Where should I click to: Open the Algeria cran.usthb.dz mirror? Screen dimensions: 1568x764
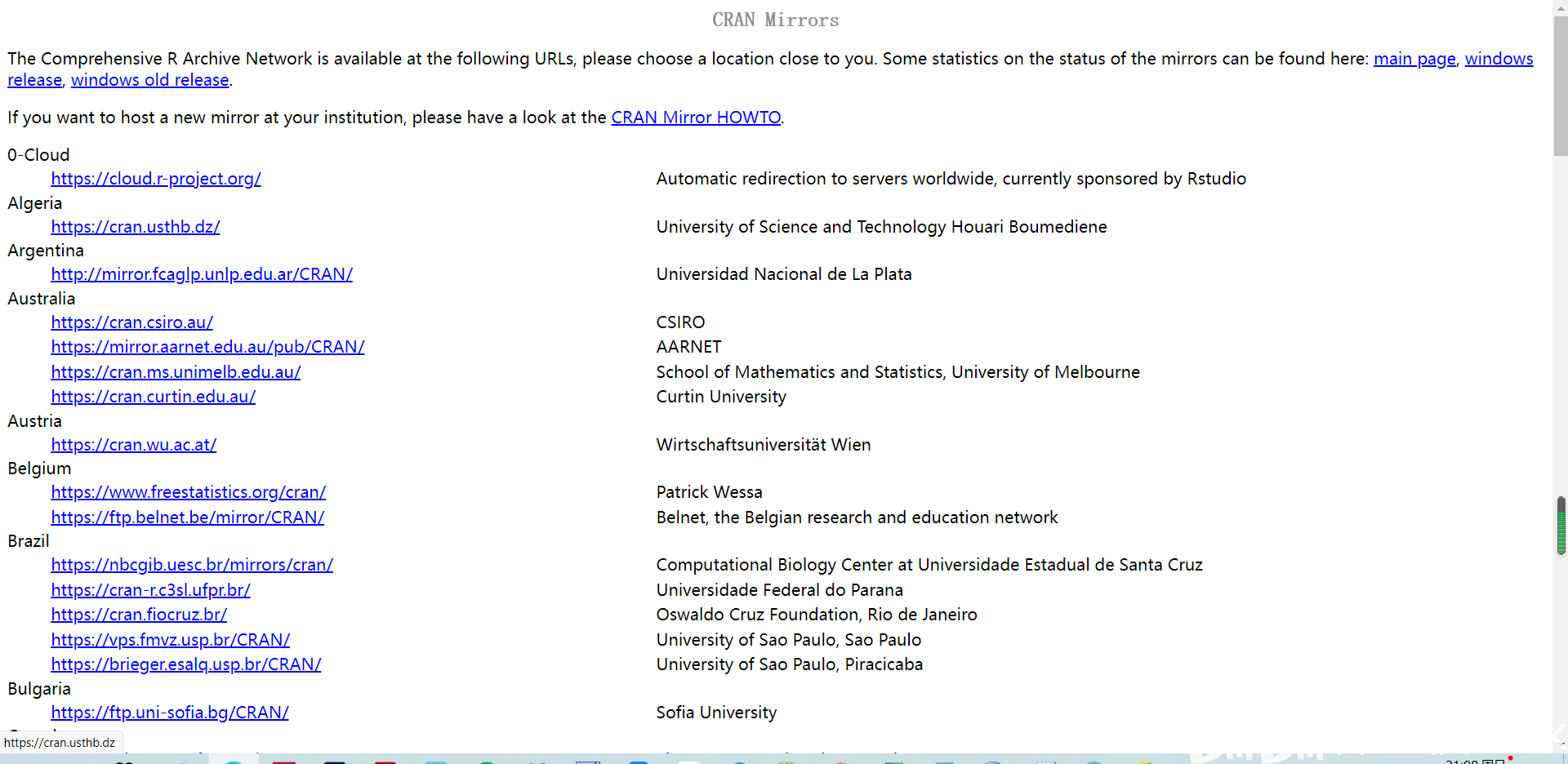(x=136, y=227)
